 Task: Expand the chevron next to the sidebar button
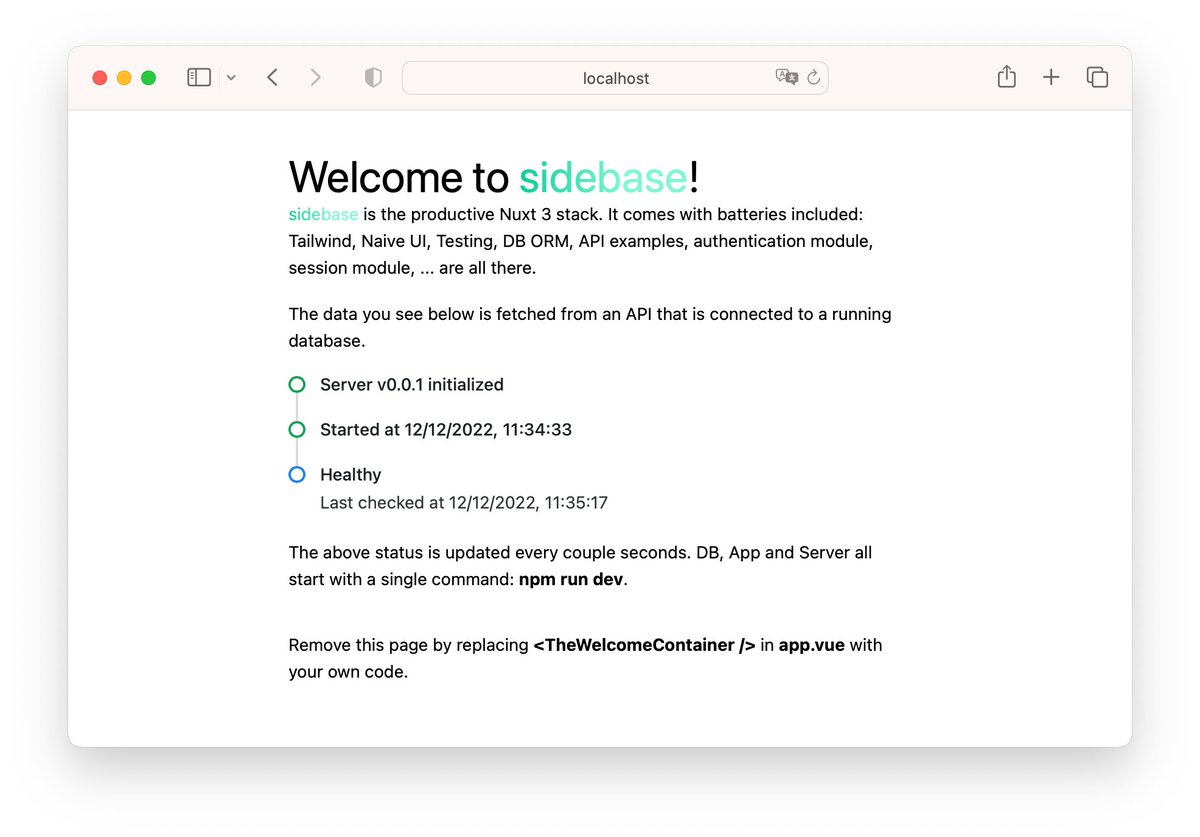tap(231, 77)
